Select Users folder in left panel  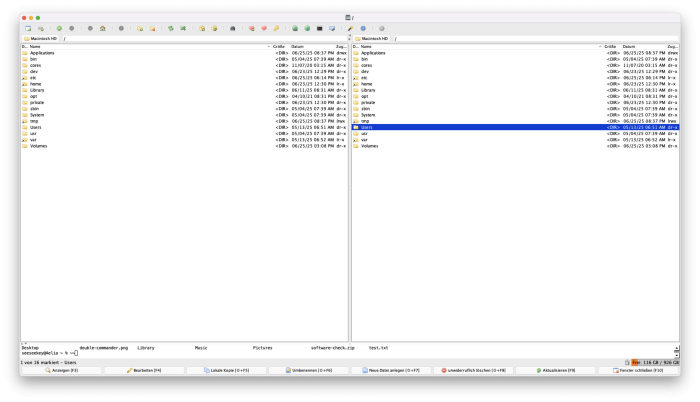pos(184,127)
